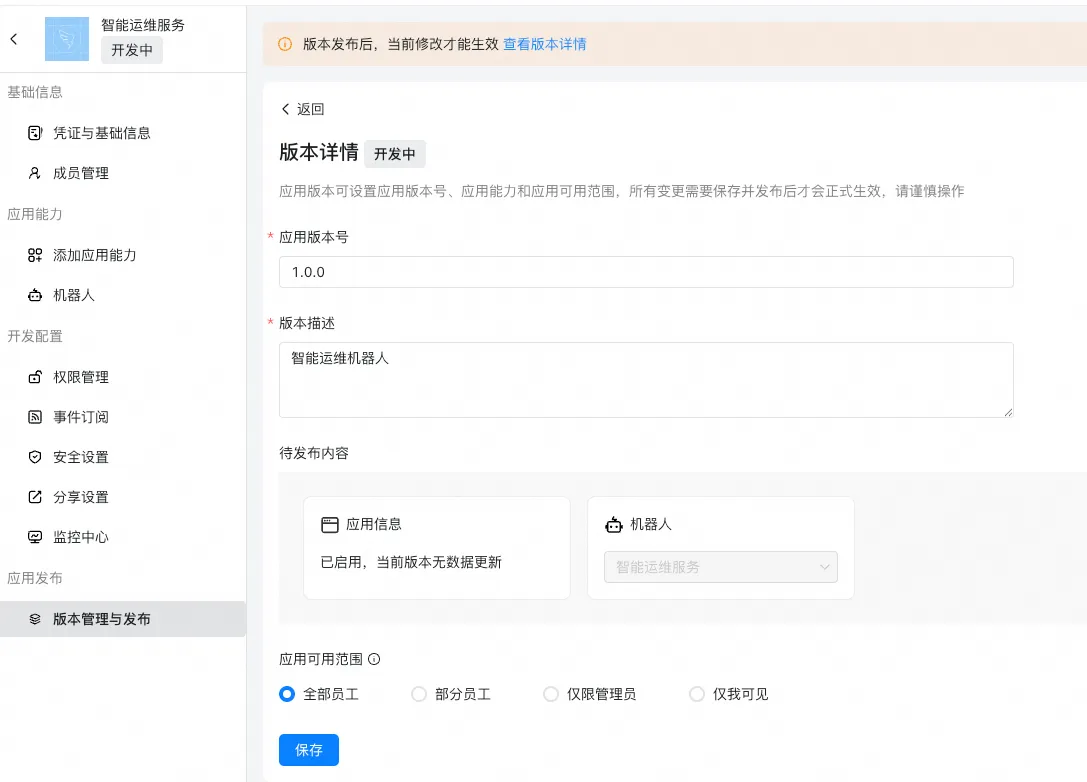Viewport: 1087px width, 782px height.
Task: Click the 保存 button
Action: click(x=308, y=750)
